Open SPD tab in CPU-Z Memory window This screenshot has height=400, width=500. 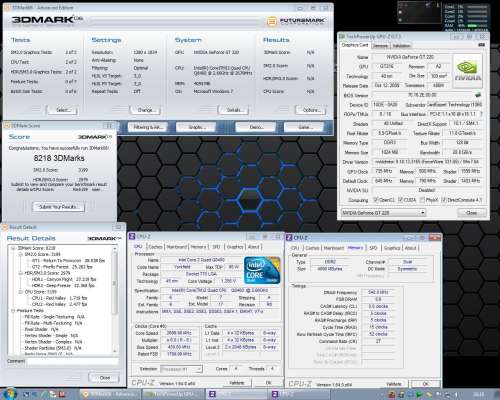coord(373,248)
